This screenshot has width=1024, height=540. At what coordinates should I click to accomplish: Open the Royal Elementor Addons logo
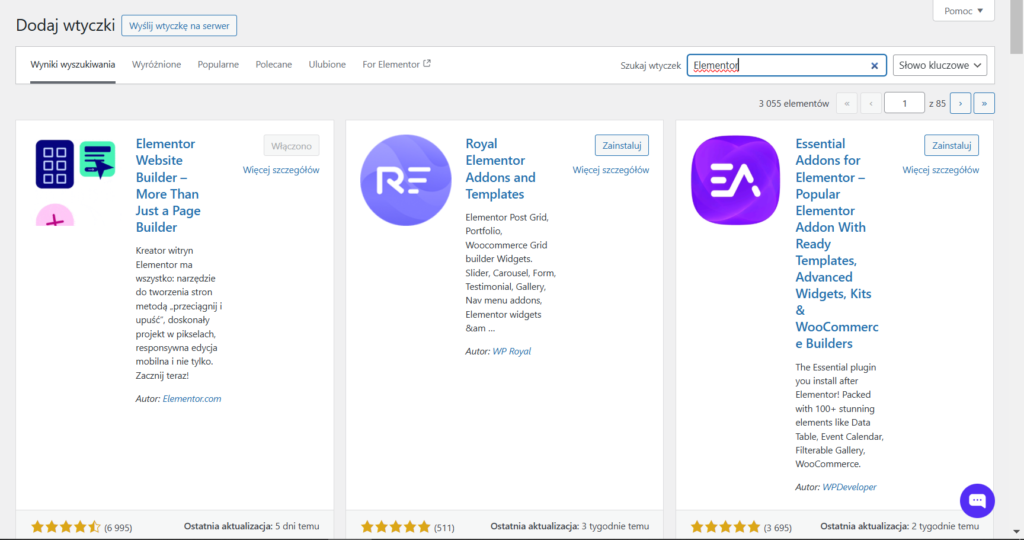[406, 180]
